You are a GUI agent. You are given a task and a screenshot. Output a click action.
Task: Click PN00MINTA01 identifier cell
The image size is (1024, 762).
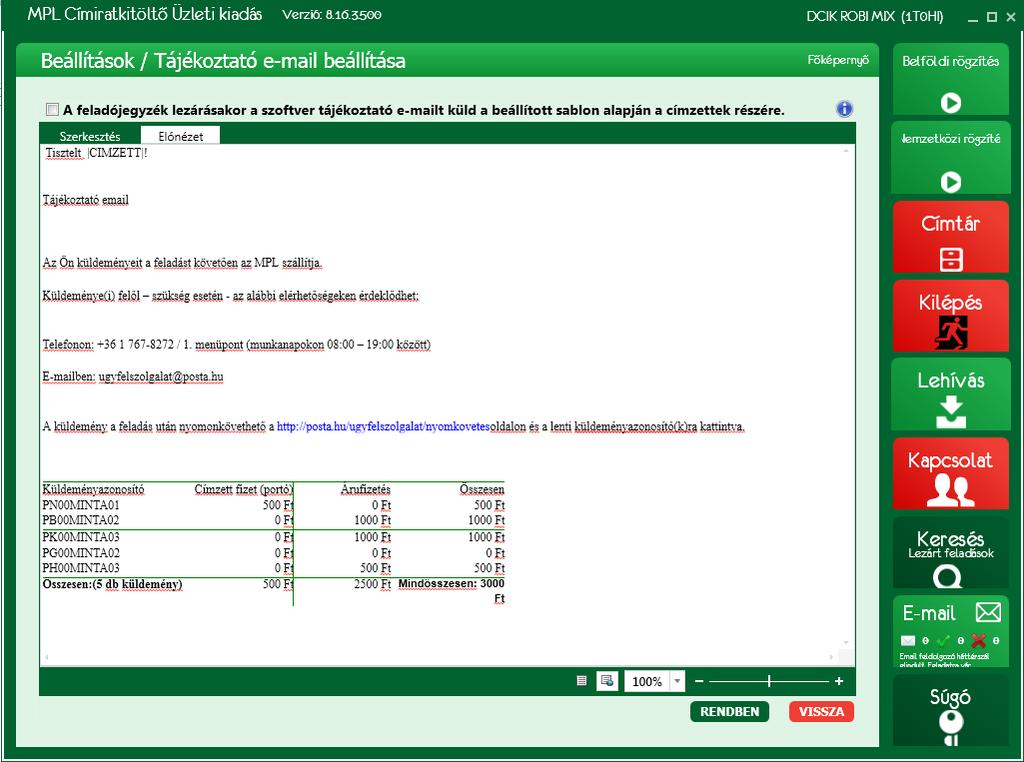tap(81, 505)
